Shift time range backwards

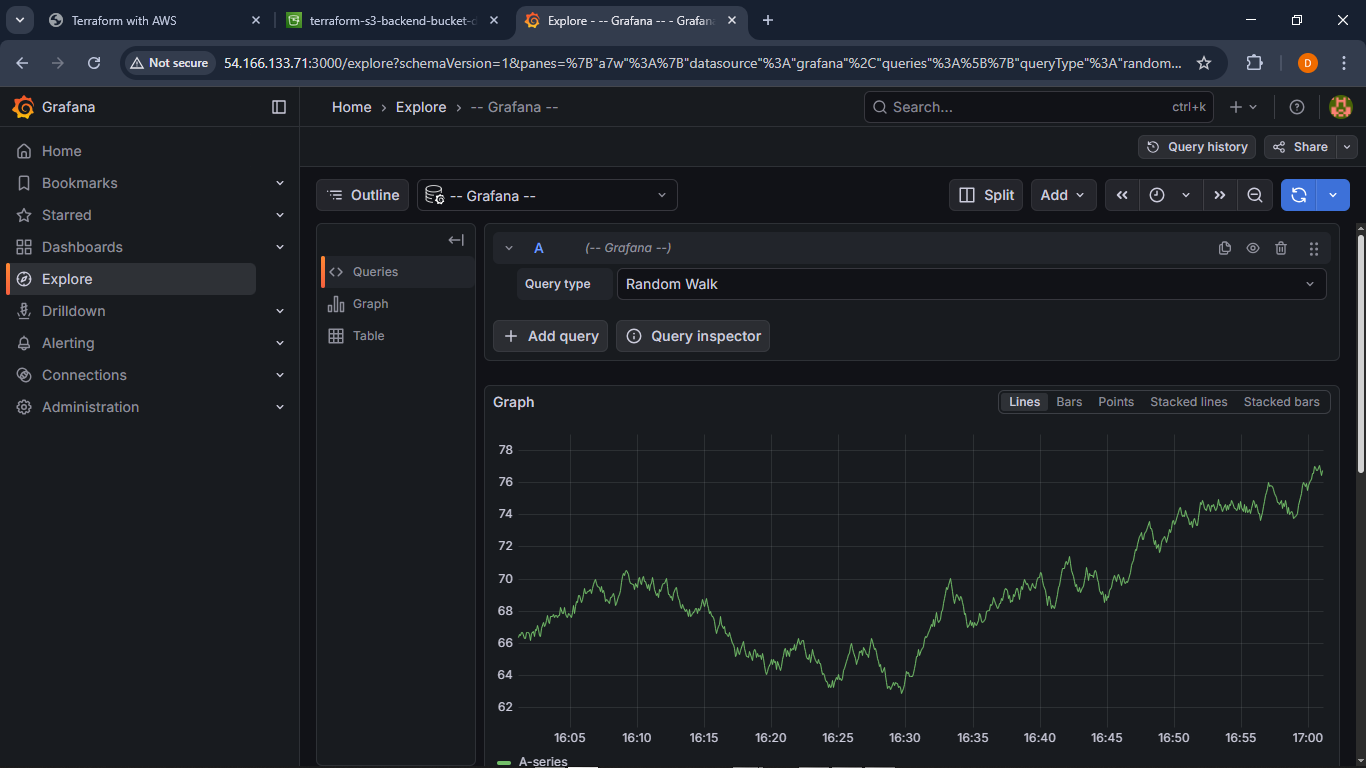(x=1122, y=195)
